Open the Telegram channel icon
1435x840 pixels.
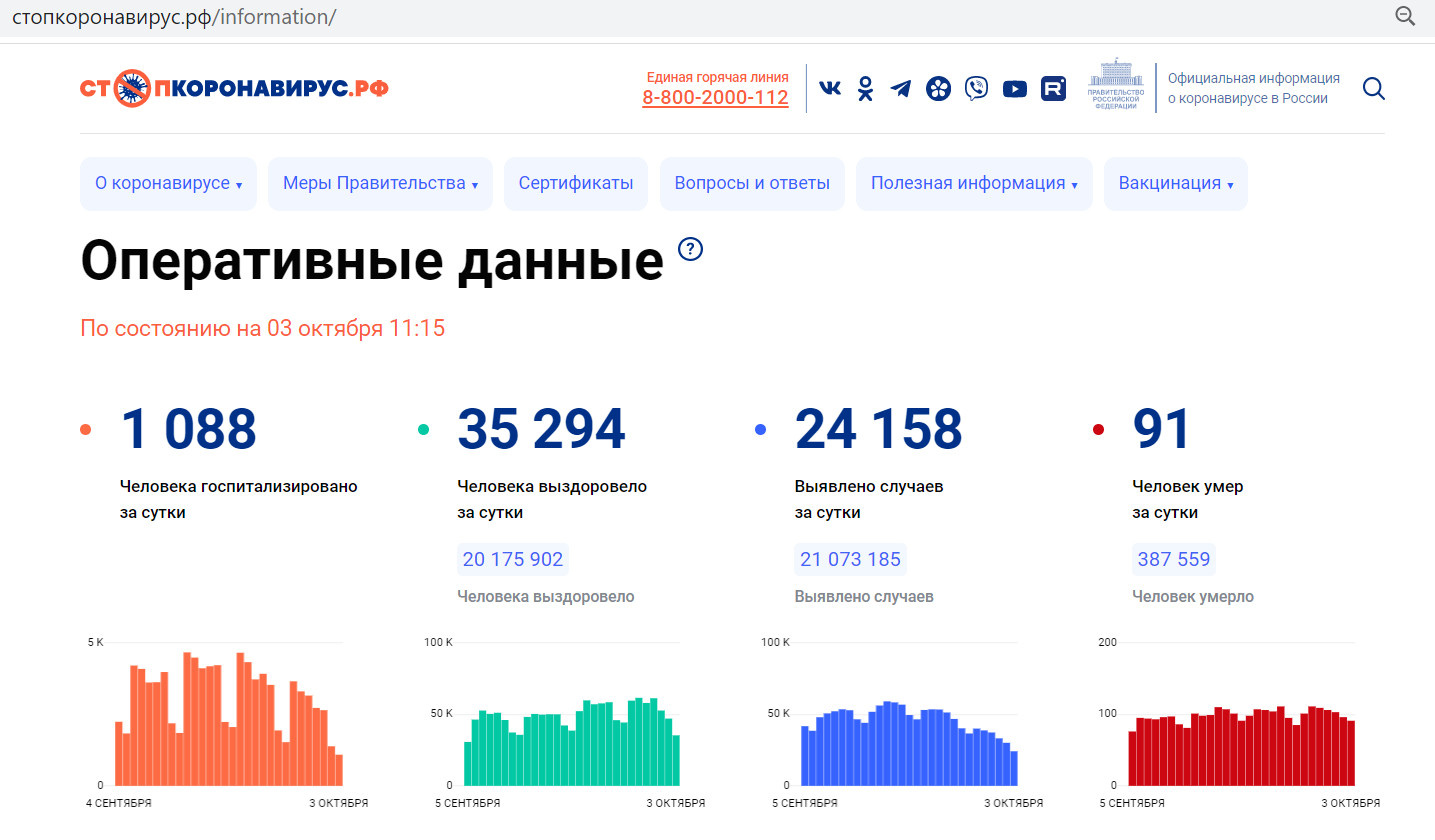tap(901, 89)
